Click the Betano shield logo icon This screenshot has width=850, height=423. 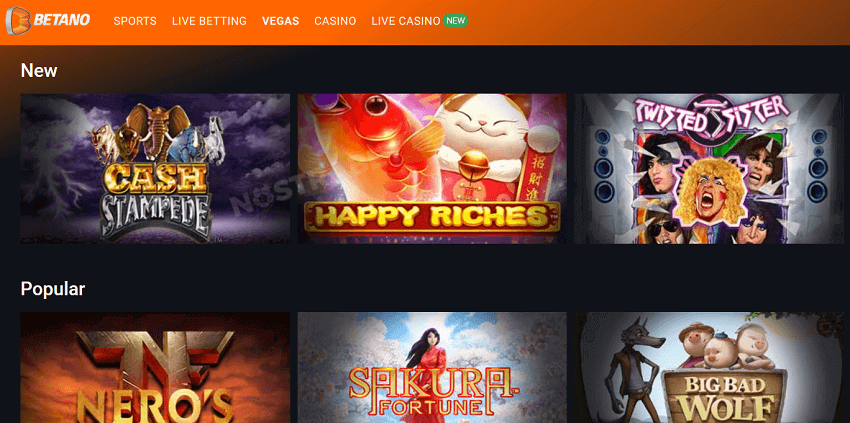(x=18, y=21)
